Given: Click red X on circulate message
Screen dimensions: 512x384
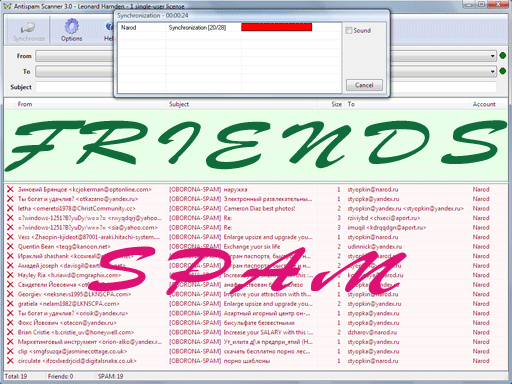Looking at the screenshot, I should pos(10,361).
